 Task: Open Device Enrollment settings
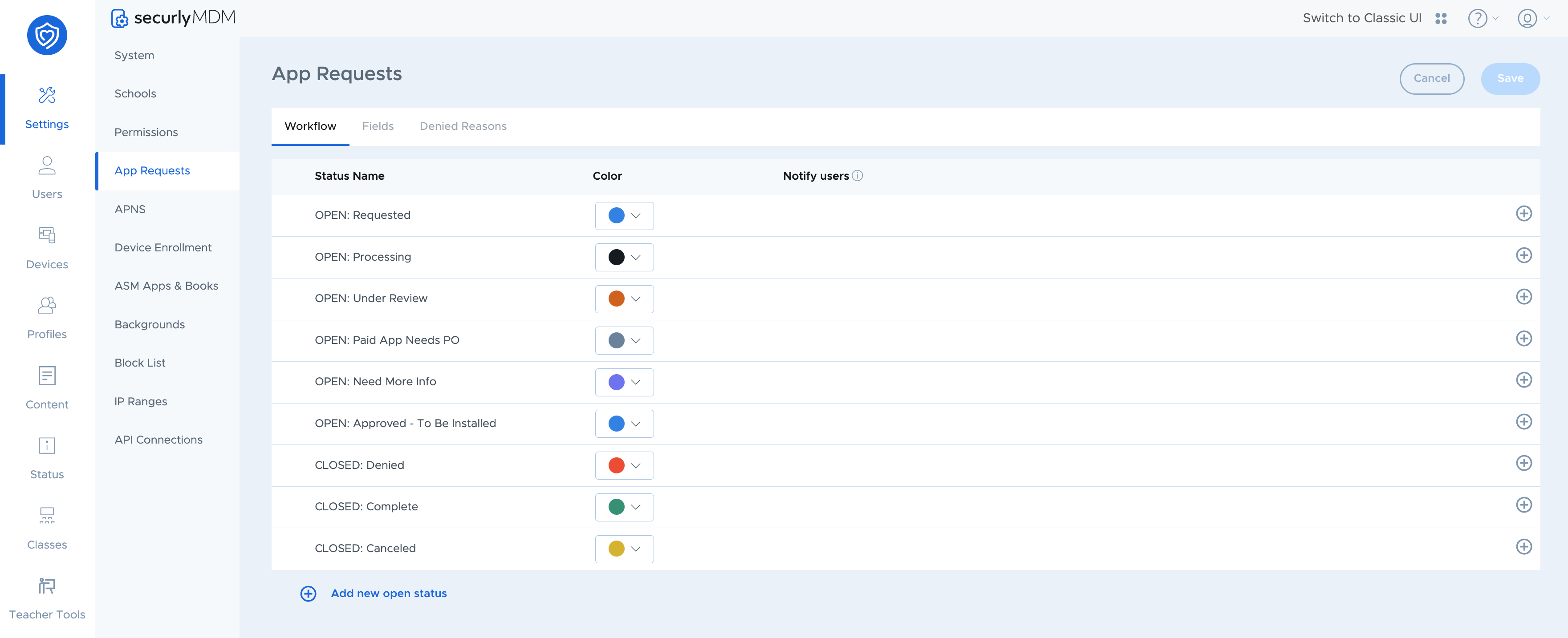tap(162, 247)
